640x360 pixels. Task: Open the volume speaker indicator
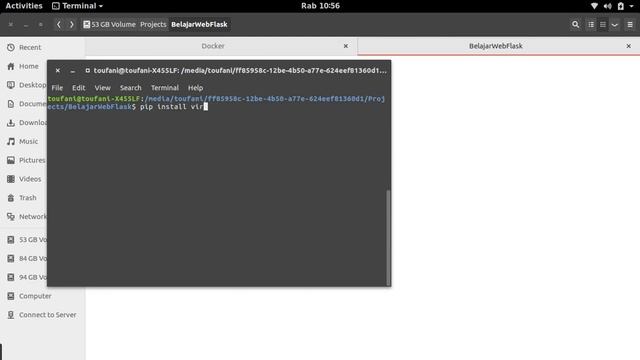pyautogui.click(x=607, y=6)
